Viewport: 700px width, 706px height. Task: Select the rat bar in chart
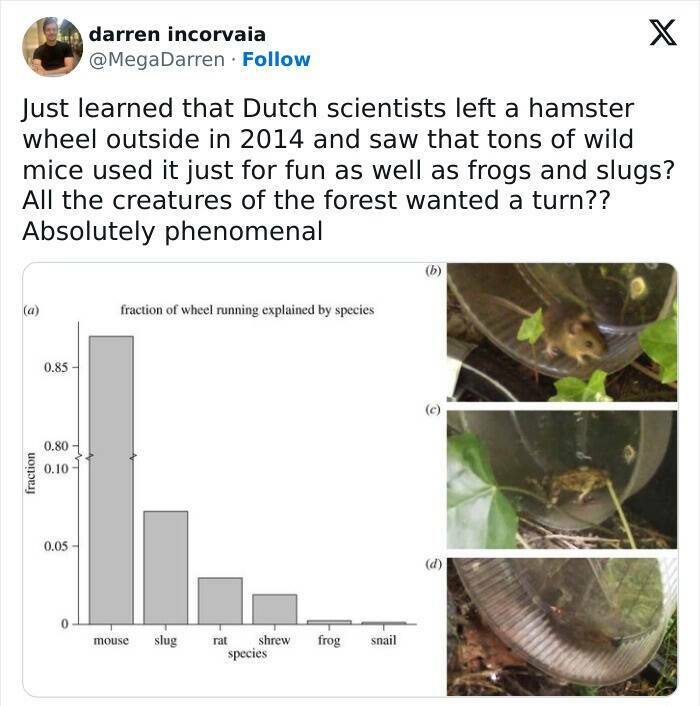click(x=219, y=600)
